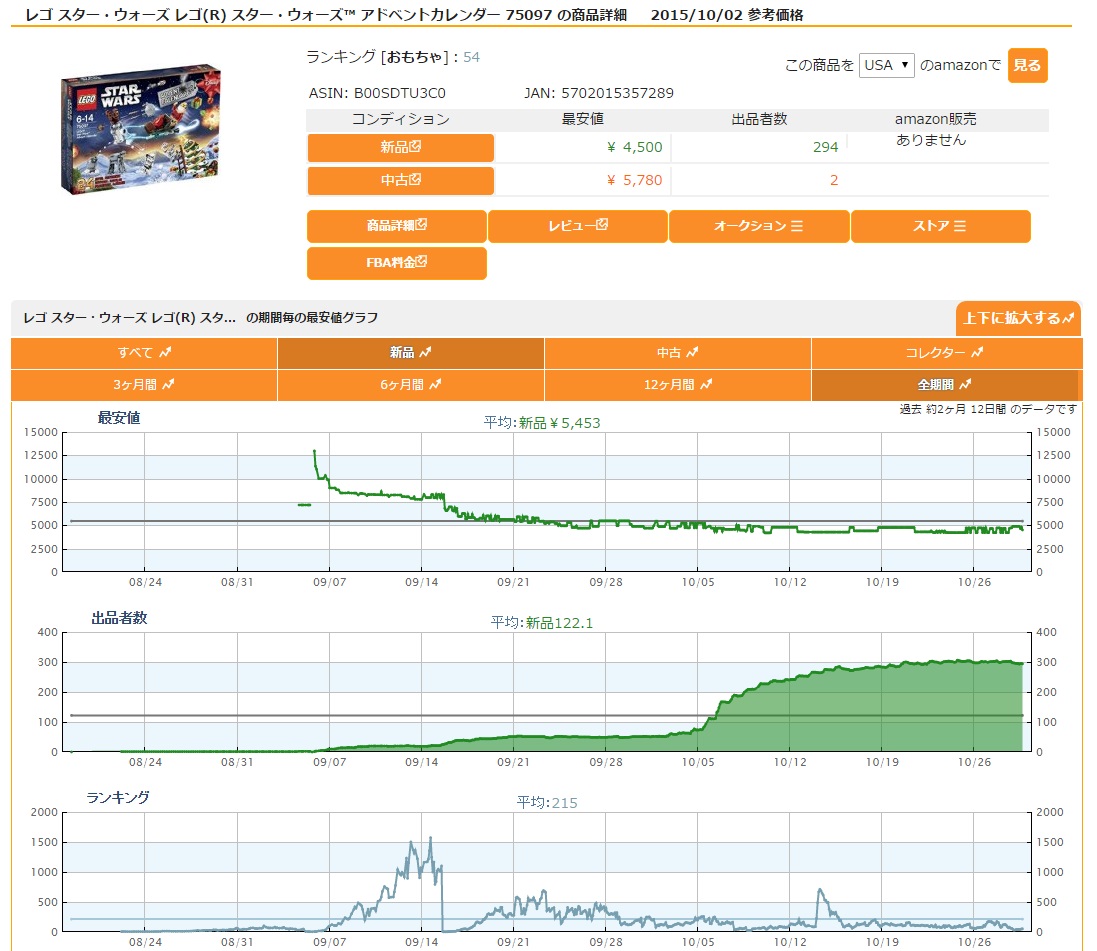
Task: Expand the ストア menu button
Action: [940, 225]
